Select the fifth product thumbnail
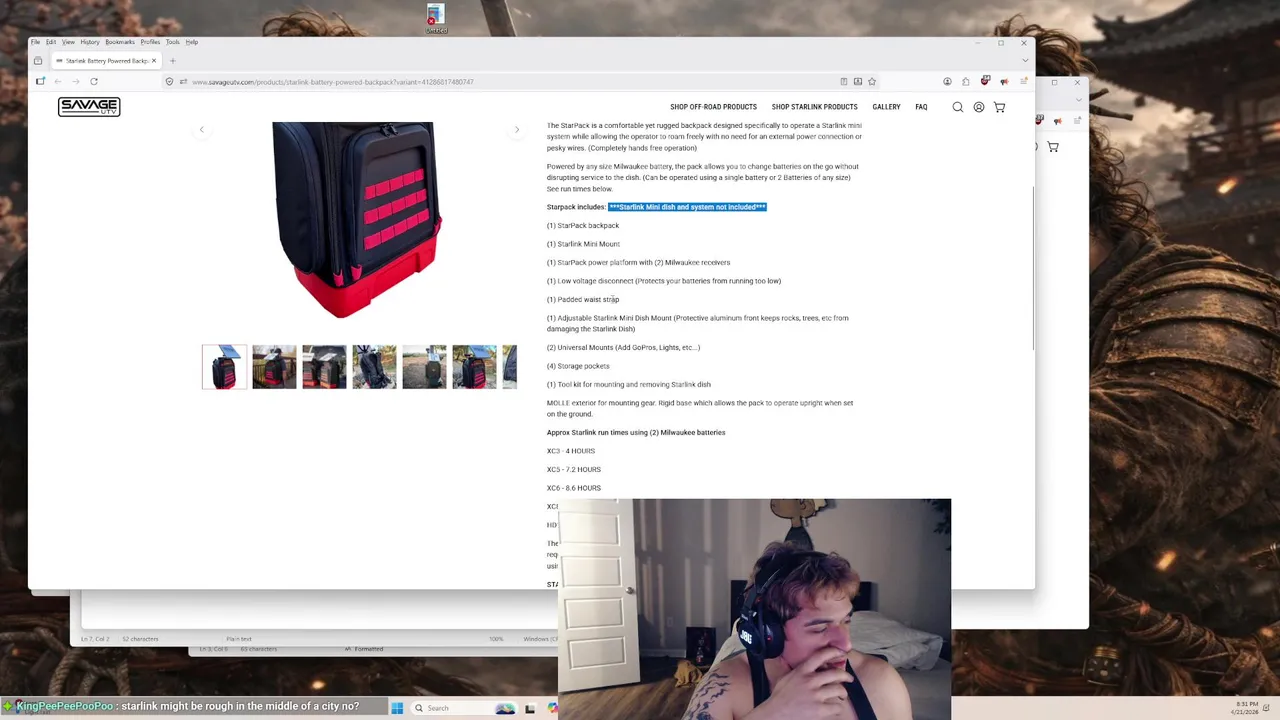The image size is (1280, 720). click(424, 367)
